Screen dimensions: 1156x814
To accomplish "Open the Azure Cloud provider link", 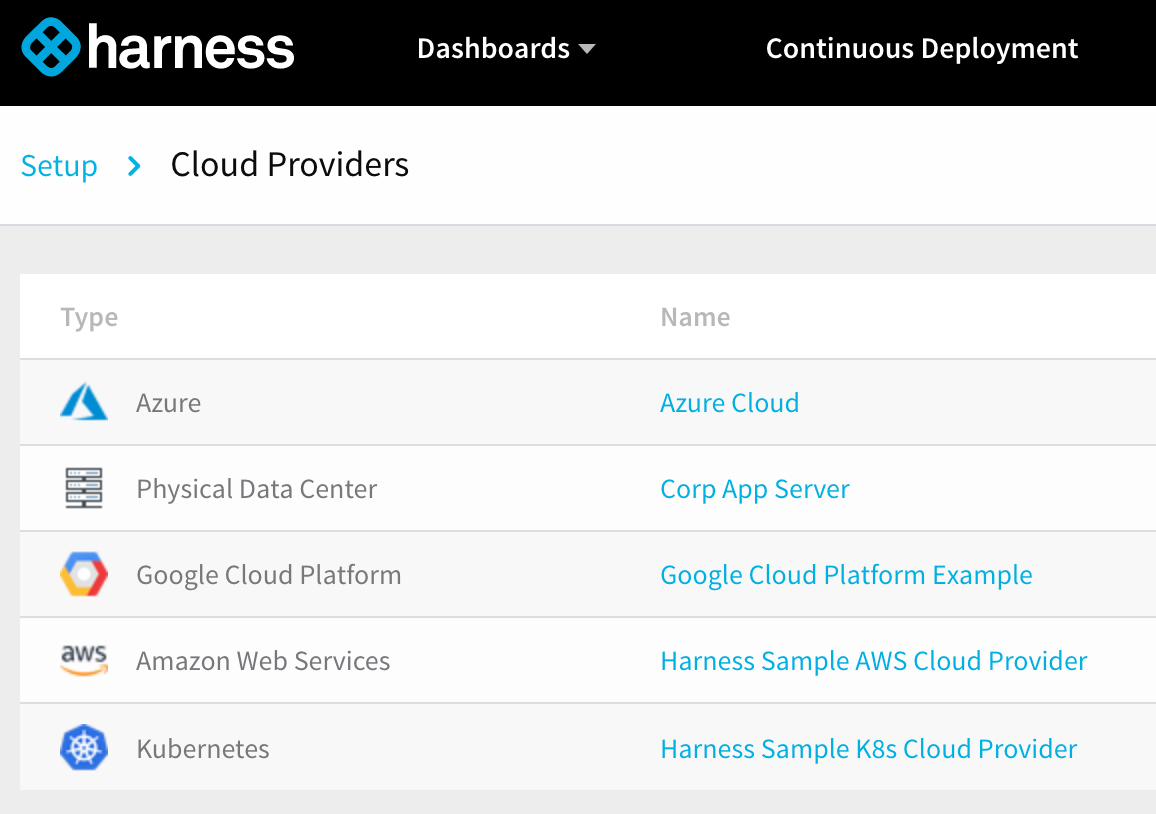I will pos(729,403).
